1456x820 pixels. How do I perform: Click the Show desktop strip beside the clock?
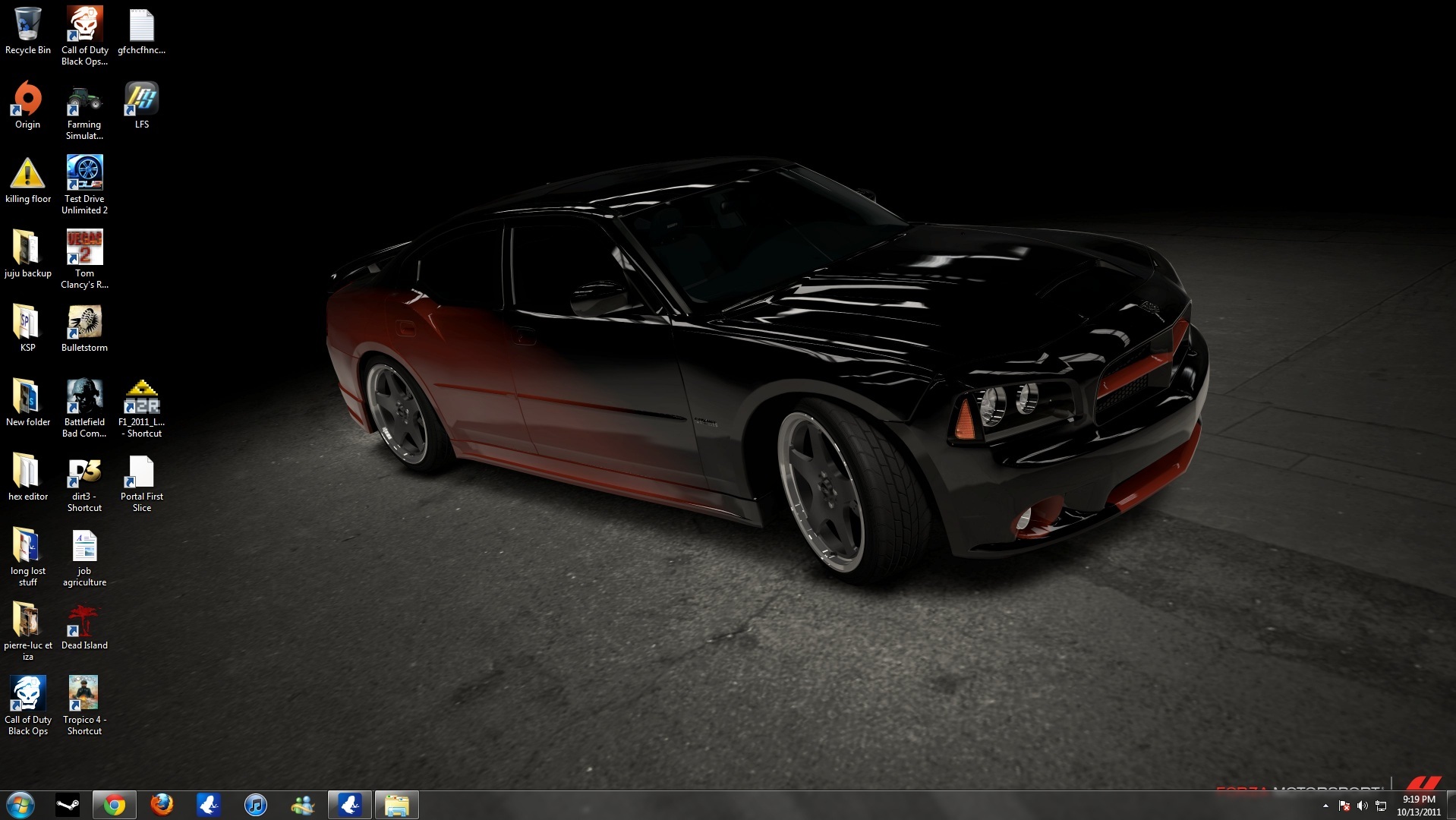point(1451,805)
